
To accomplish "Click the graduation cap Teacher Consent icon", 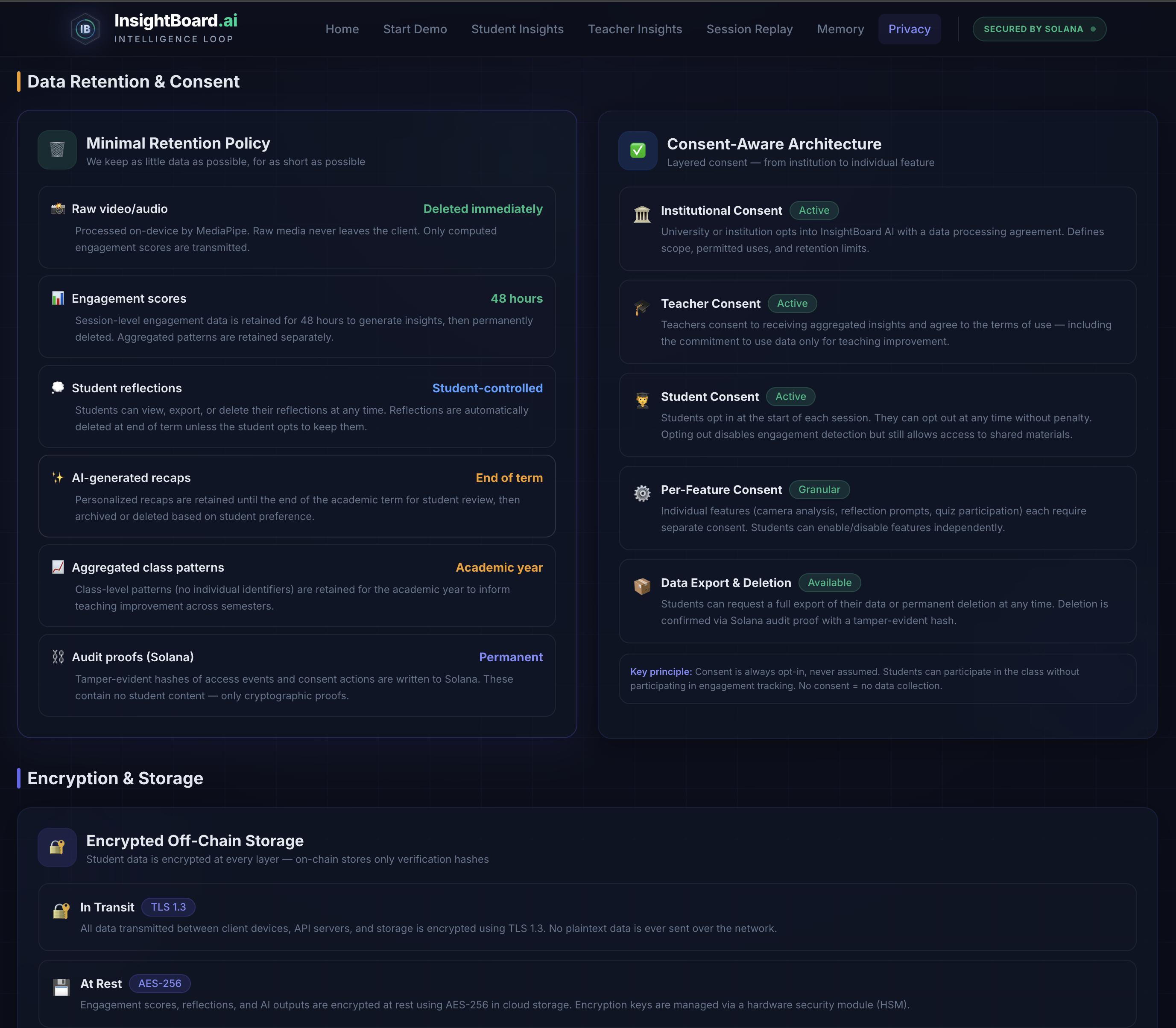I will [642, 307].
